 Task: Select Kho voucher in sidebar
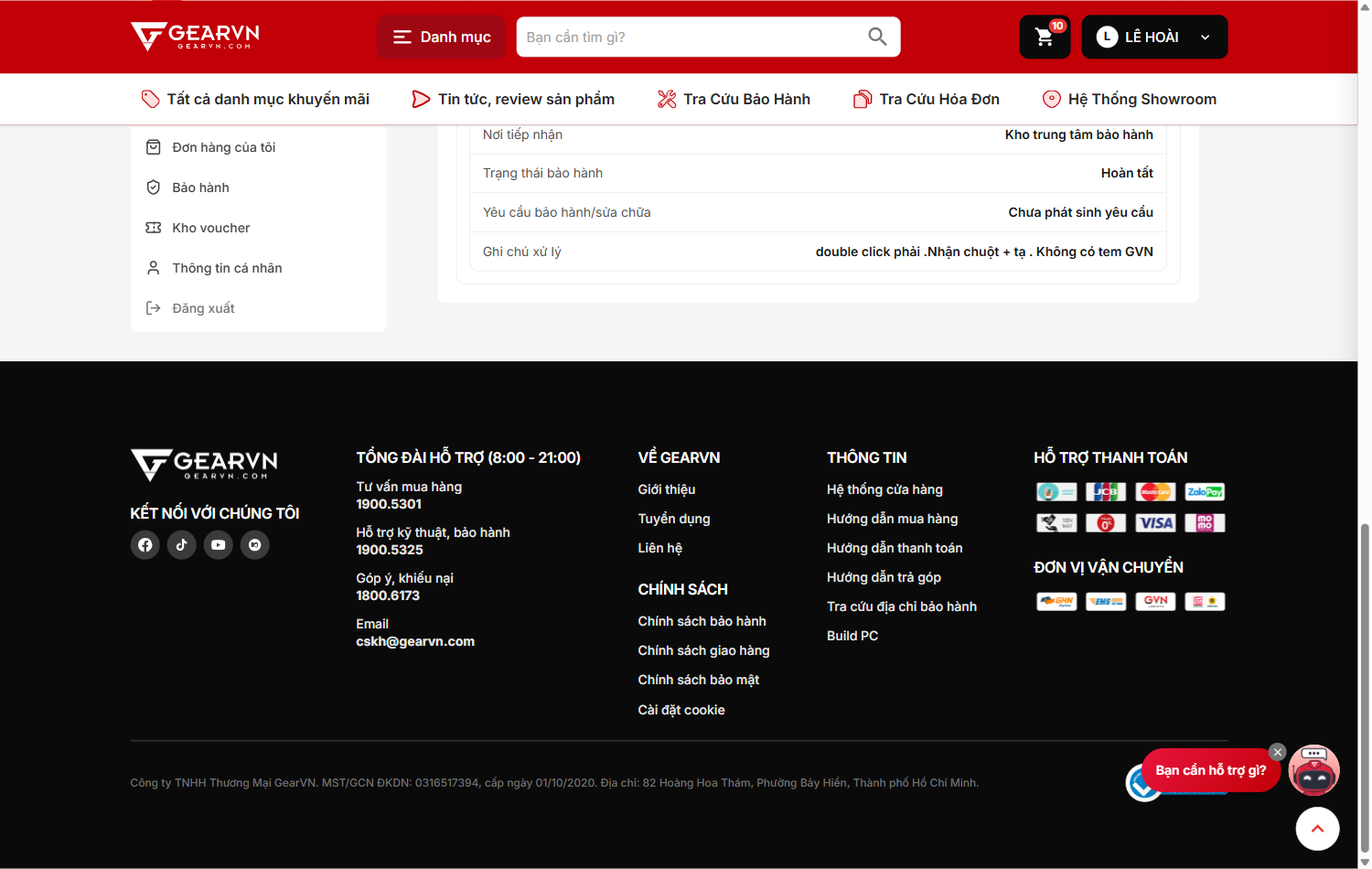click(211, 228)
